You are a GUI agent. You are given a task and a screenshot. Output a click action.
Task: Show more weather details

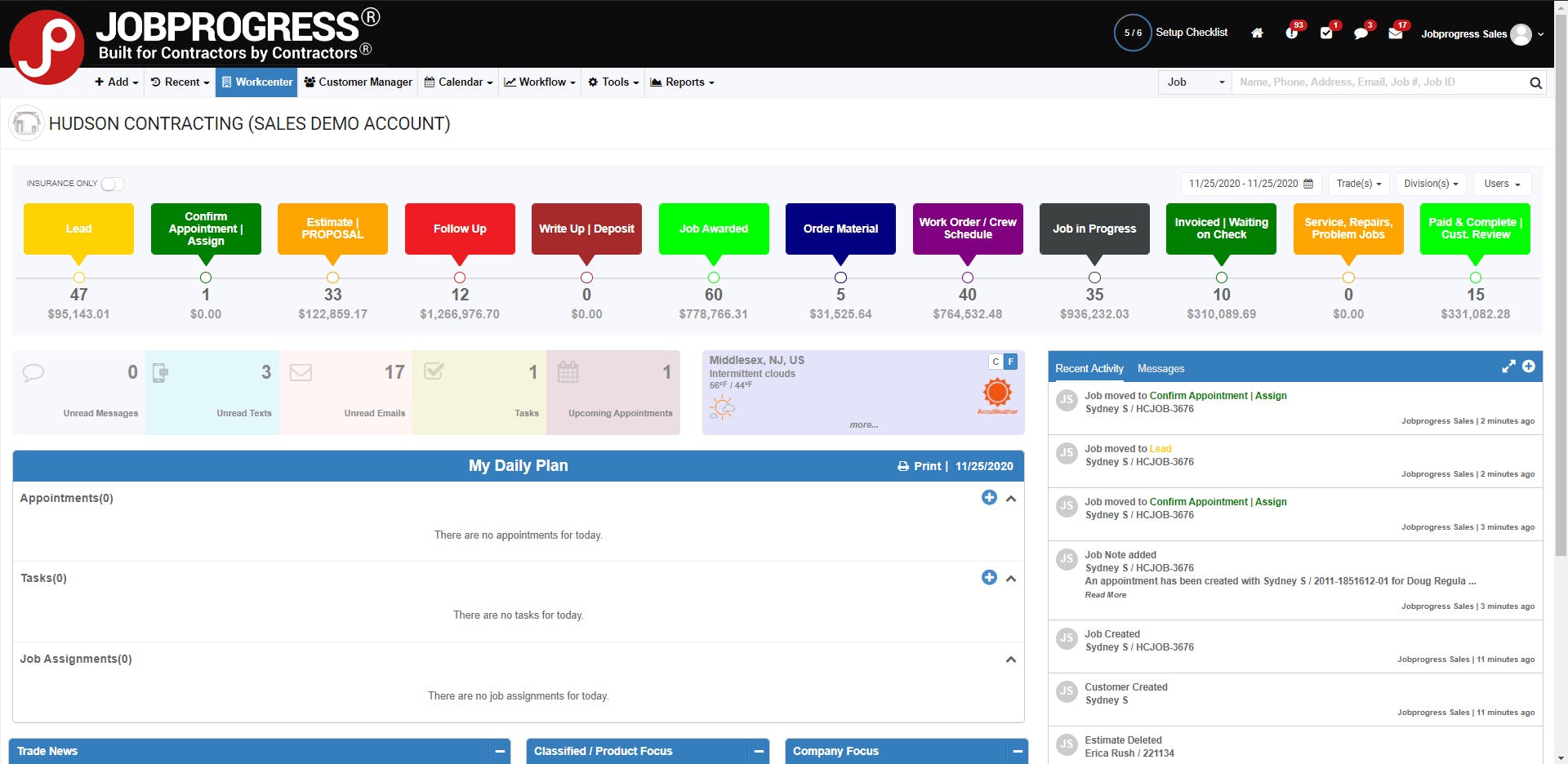pos(863,424)
